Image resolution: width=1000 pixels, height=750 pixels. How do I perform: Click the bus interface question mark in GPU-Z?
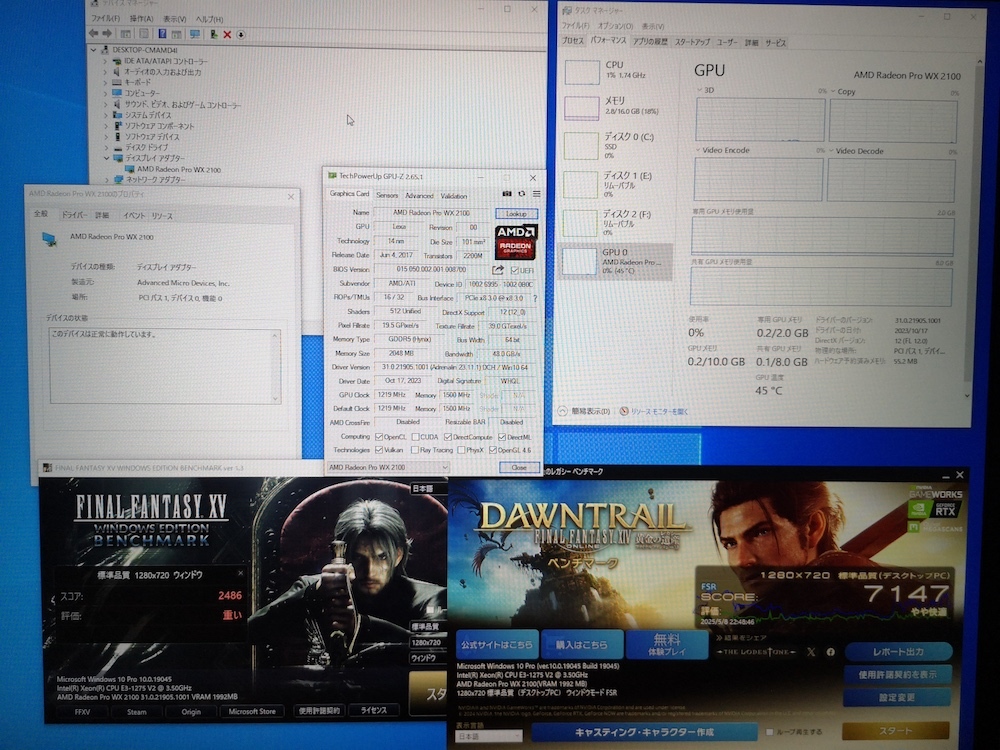(534, 298)
